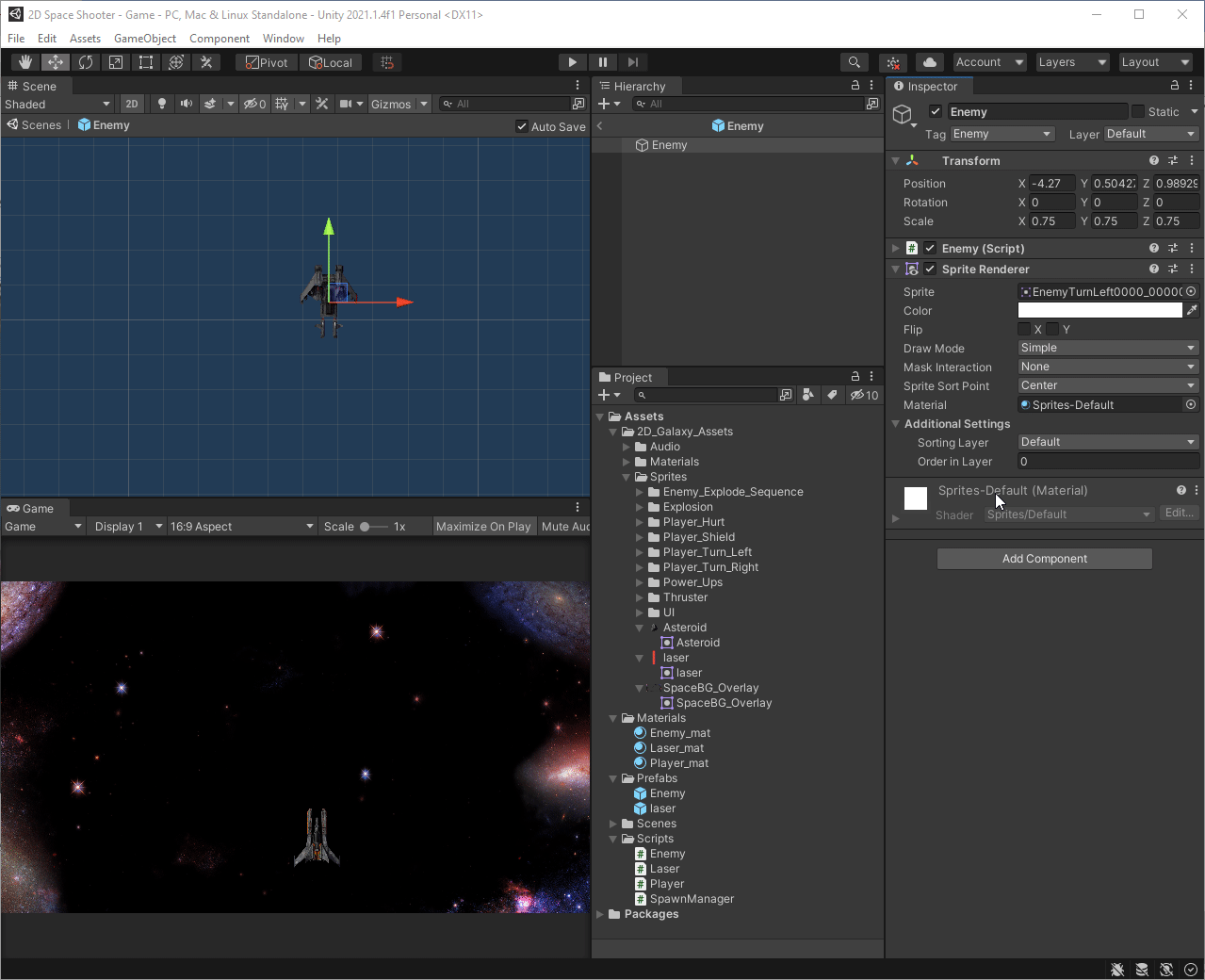
Task: Select the Hand tool in toolbar
Action: click(x=25, y=62)
